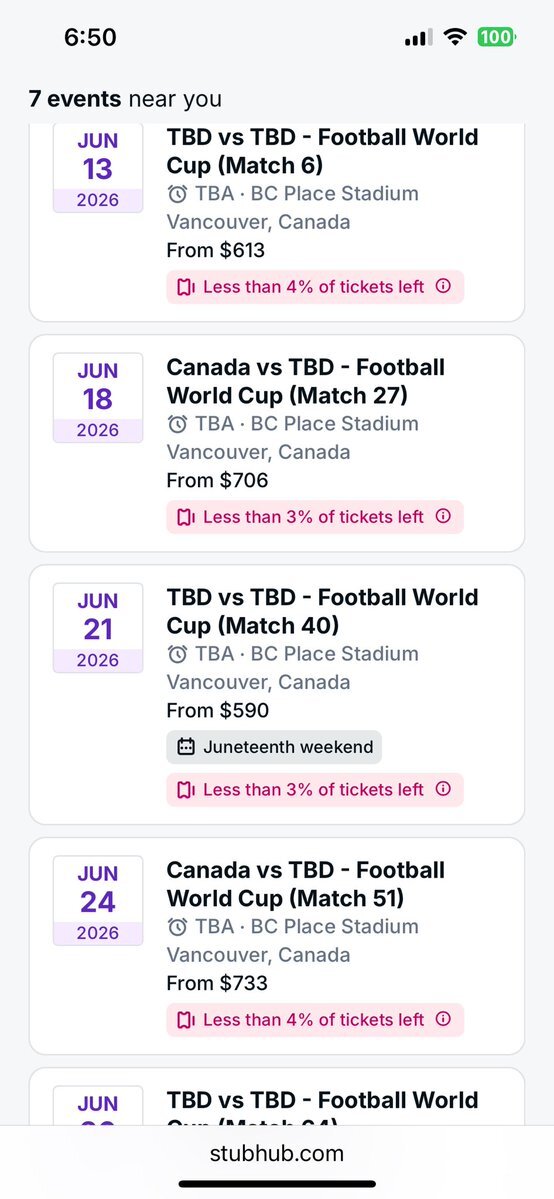The width and height of the screenshot is (554, 1199).
Task: Tap info icon on Match 27 tickets badge
Action: [x=443, y=516]
